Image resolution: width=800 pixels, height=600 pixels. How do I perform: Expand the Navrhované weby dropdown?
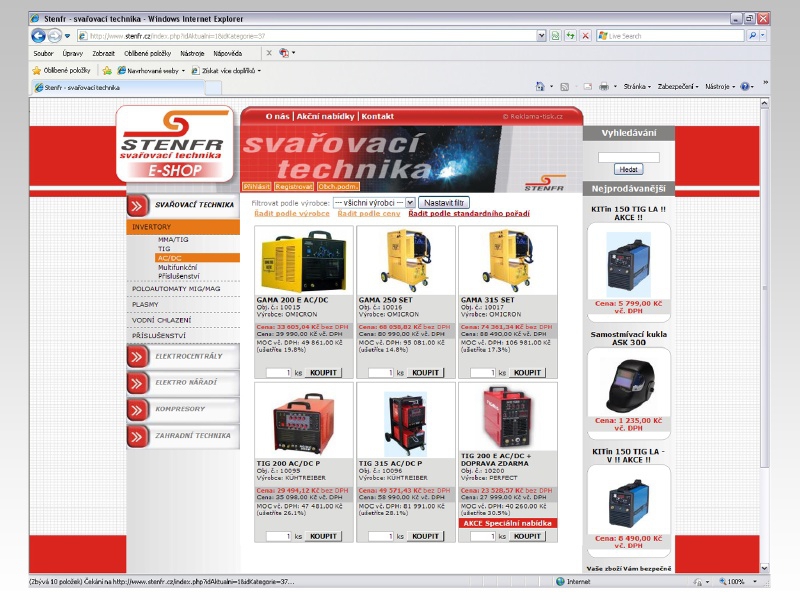(x=183, y=71)
